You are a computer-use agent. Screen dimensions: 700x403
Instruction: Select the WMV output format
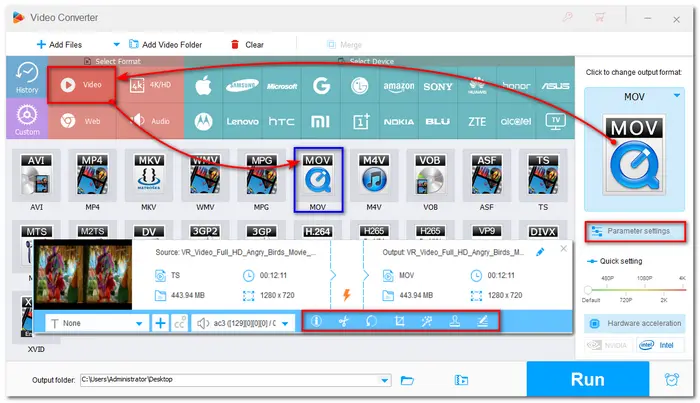pos(205,181)
